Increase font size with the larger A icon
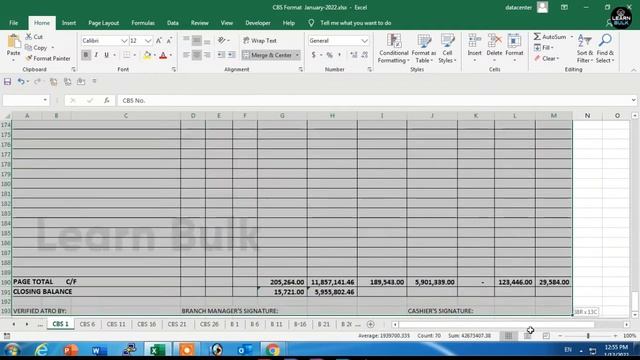This screenshot has width=640, height=360. [x=159, y=40]
